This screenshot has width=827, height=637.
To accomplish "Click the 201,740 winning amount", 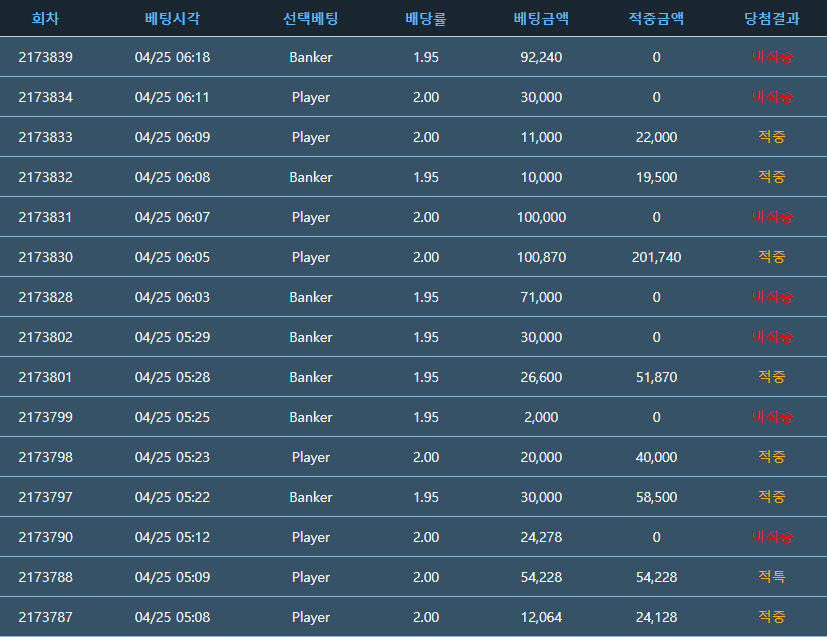I will point(656,257).
